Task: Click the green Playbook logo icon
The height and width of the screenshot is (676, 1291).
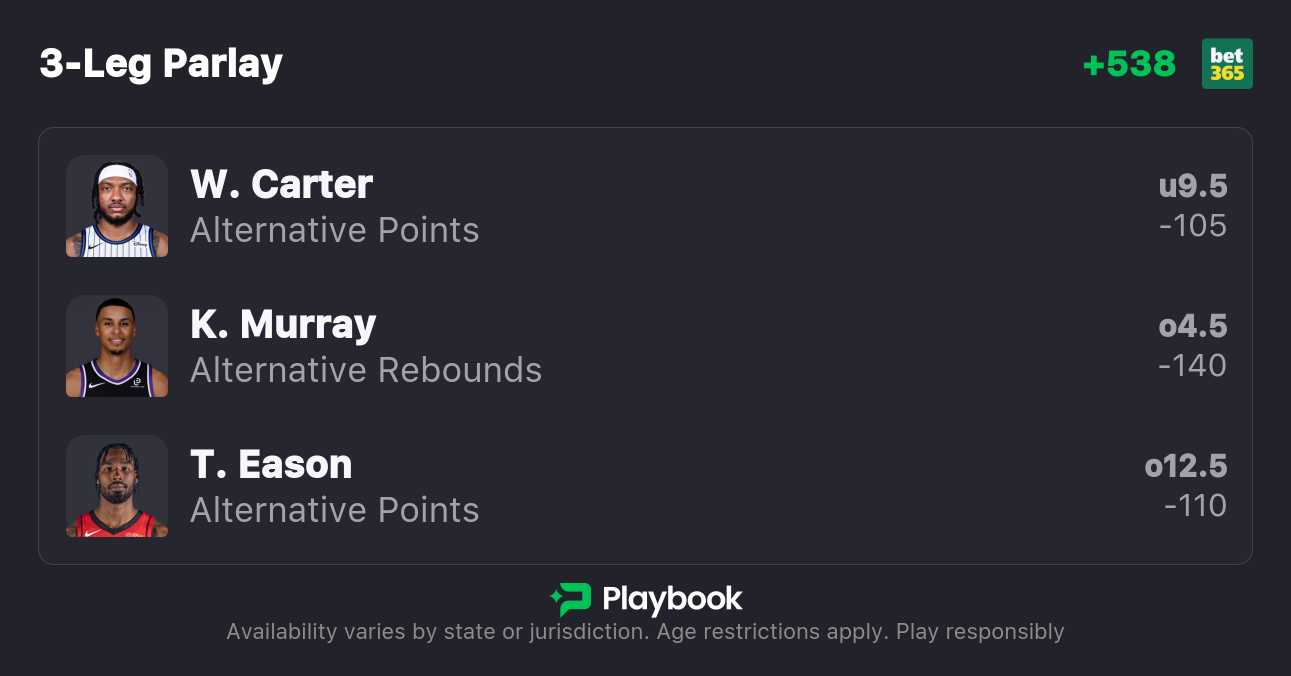Action: click(x=571, y=599)
